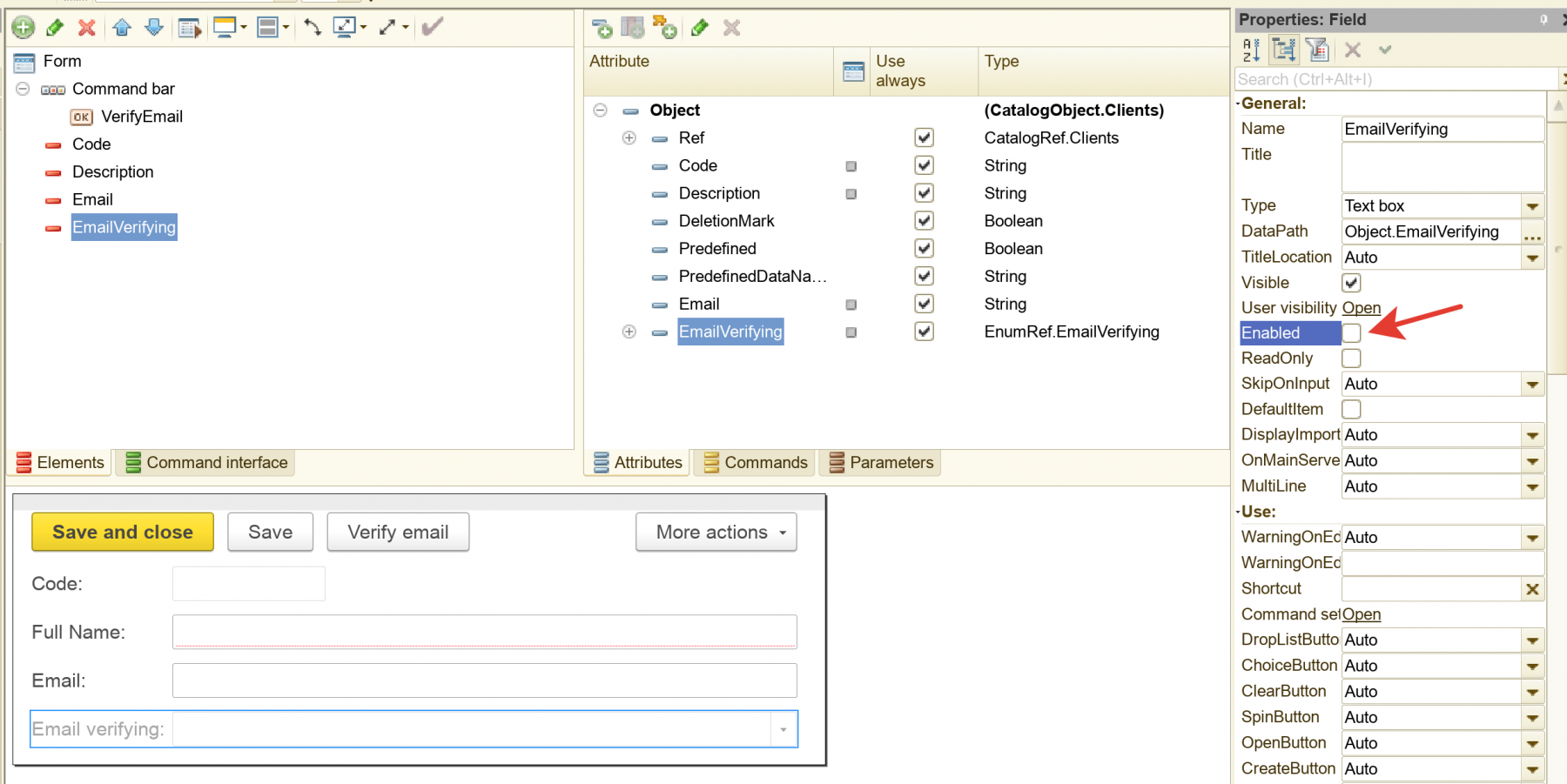The height and width of the screenshot is (784, 1567).
Task: Toggle Use always for Email attribute
Action: coord(924,304)
